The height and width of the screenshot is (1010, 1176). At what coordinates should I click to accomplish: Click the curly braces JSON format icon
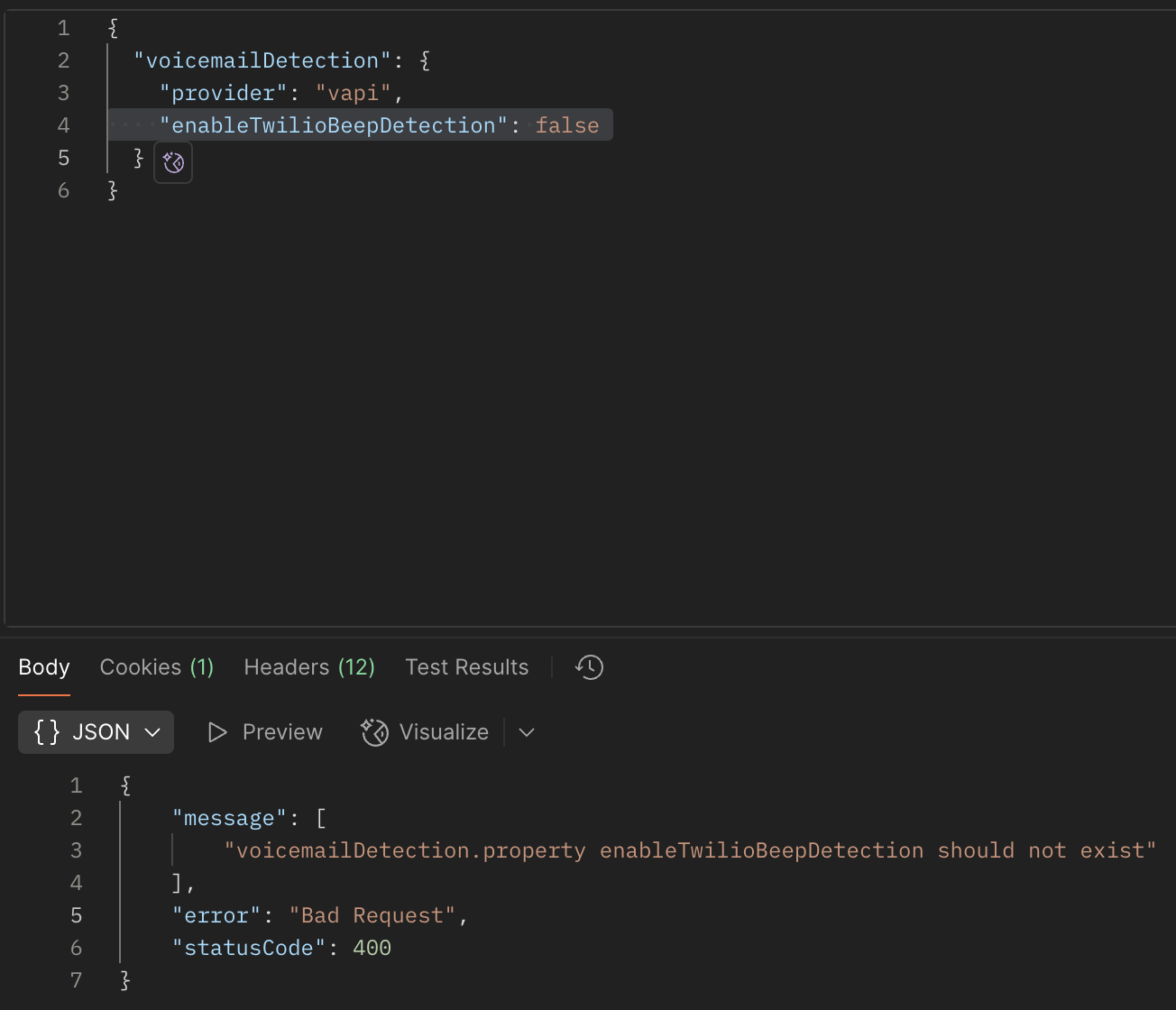(47, 731)
